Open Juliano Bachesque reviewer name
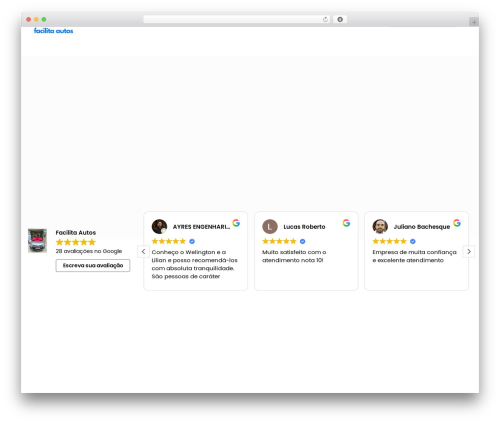 click(422, 227)
